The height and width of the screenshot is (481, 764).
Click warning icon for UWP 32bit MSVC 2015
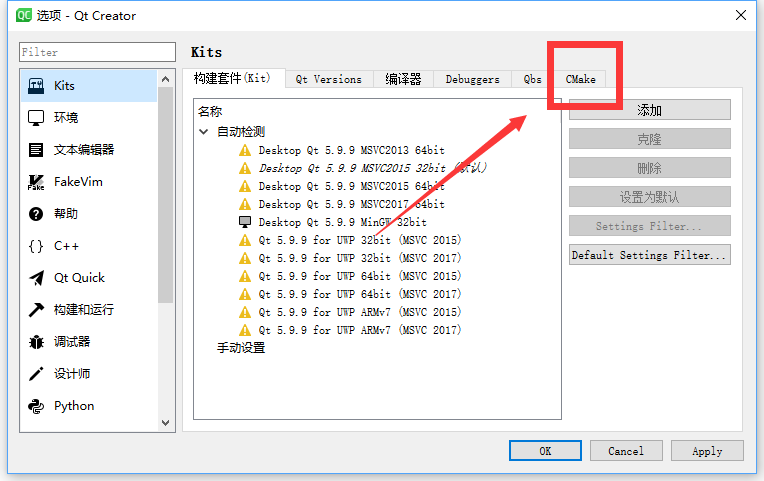point(245,240)
